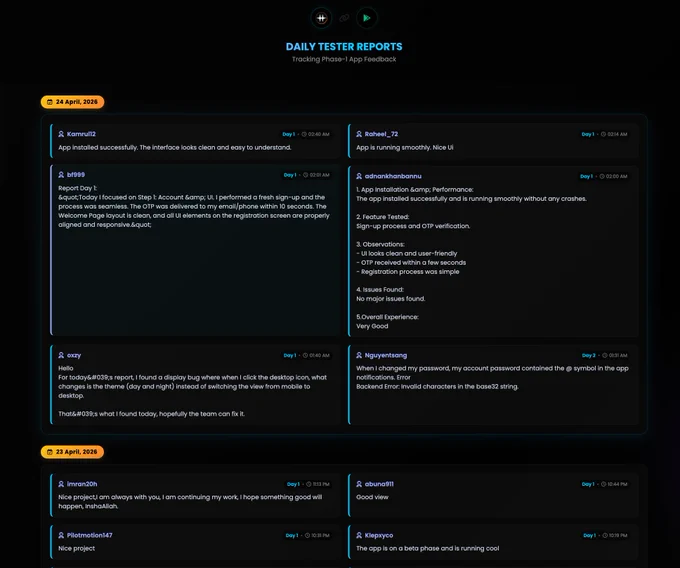This screenshot has height=568, width=680.
Task: Open the Nguyentsang username
Action: (386, 355)
